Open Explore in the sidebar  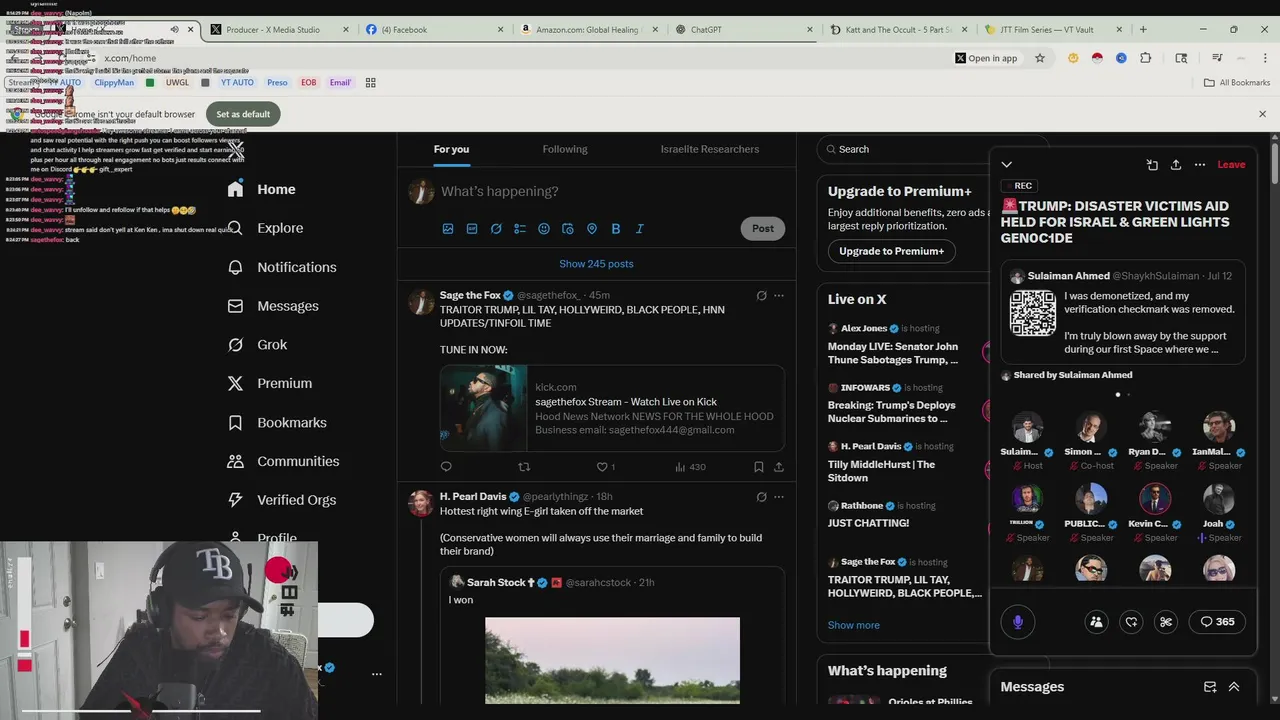pos(266,228)
